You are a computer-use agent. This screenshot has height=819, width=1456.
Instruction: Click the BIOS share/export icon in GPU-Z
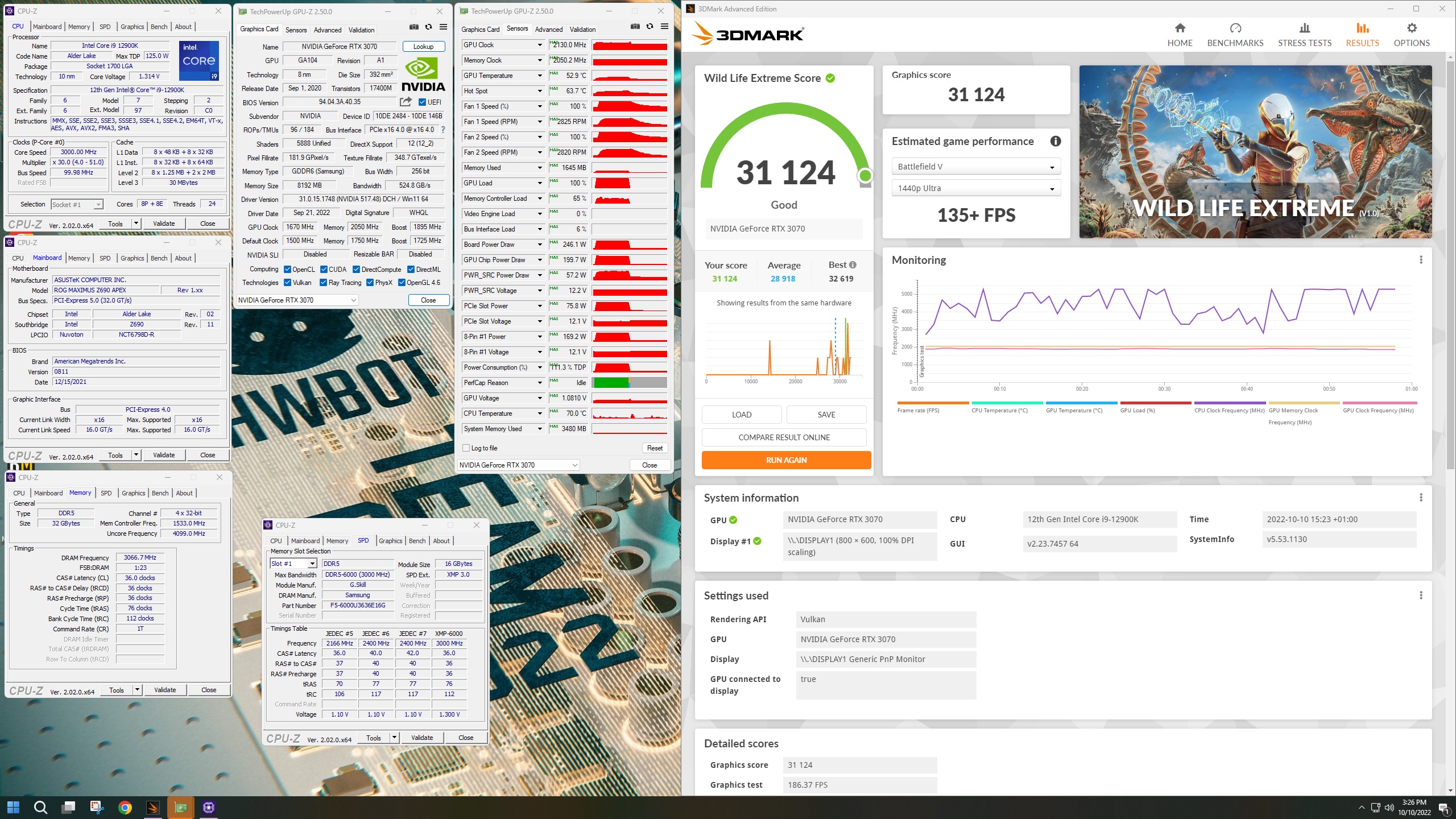(406, 102)
